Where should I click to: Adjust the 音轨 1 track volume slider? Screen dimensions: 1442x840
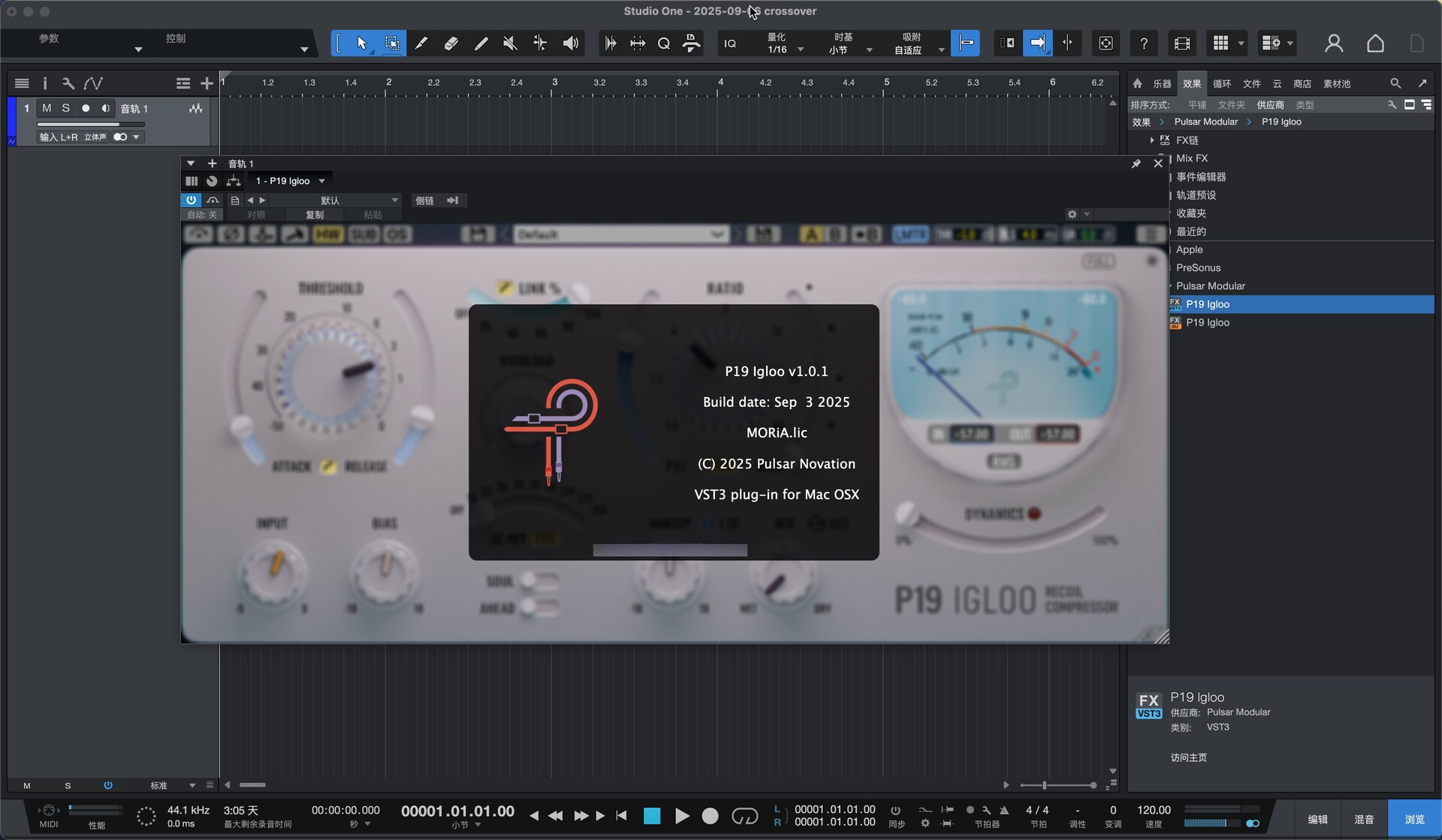(x=90, y=124)
